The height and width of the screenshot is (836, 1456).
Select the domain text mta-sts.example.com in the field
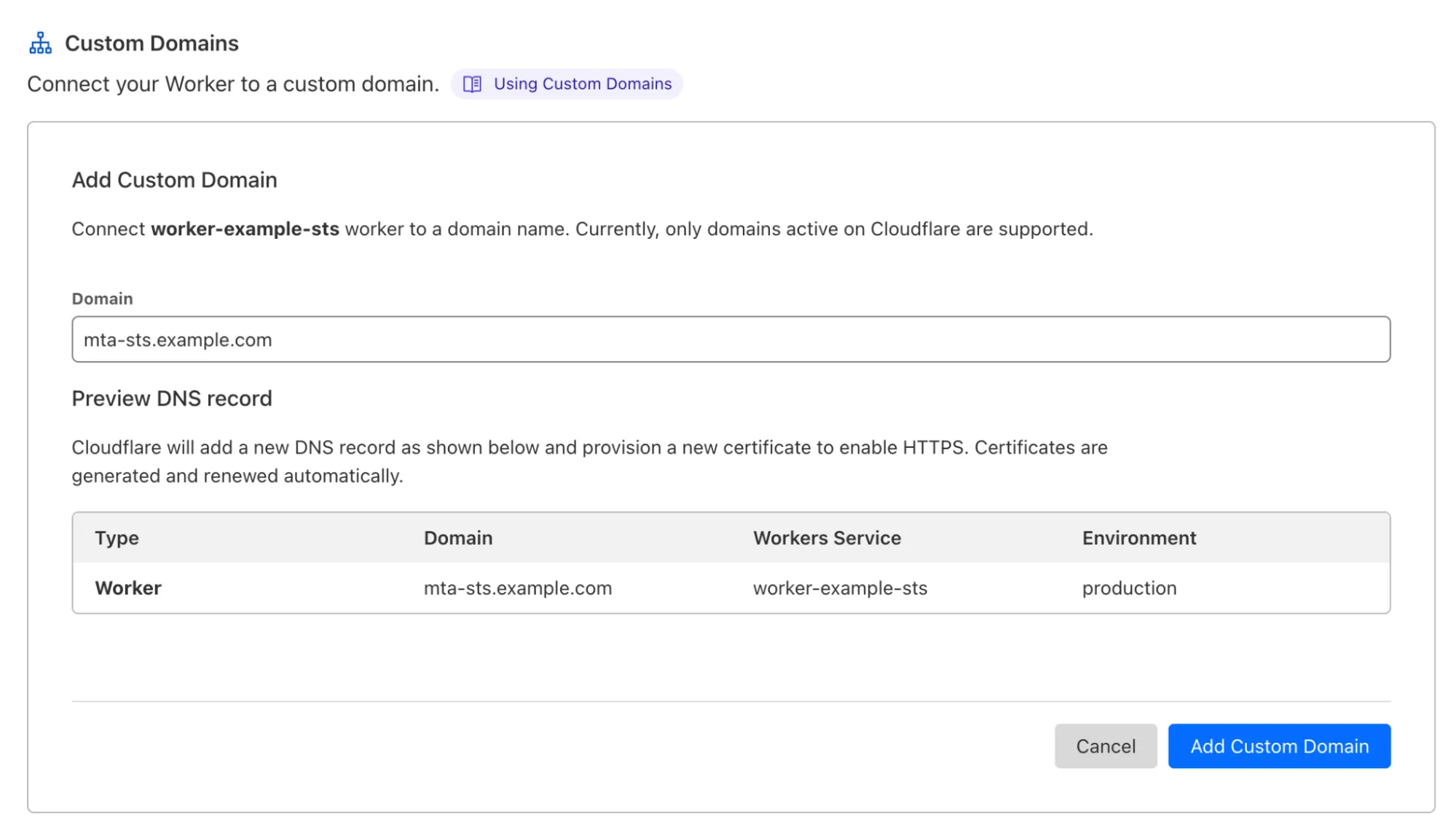[x=178, y=339]
